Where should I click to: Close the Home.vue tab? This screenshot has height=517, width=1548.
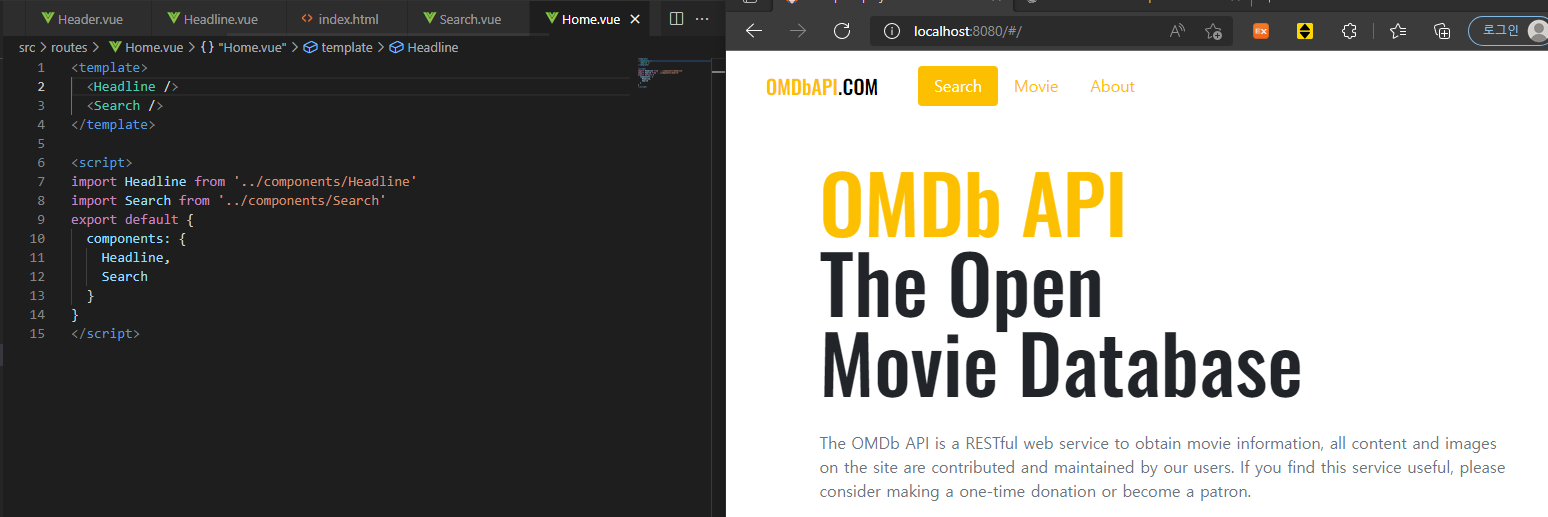tap(634, 19)
